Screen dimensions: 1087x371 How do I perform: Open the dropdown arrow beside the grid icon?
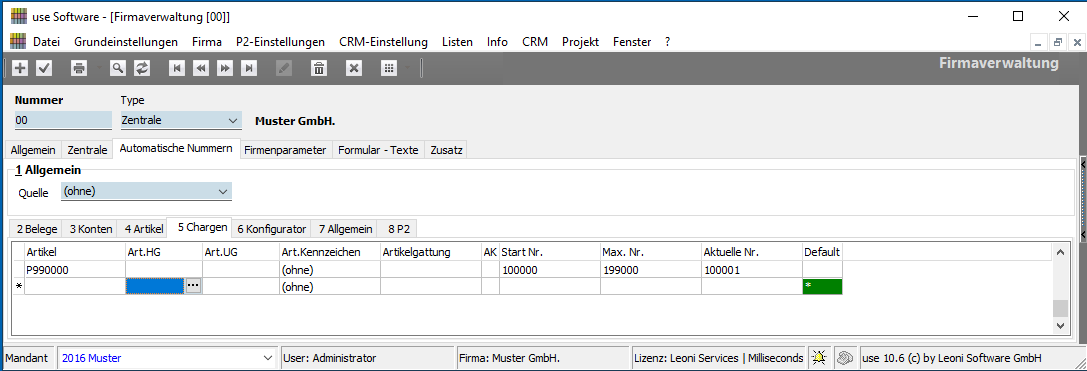pos(408,68)
